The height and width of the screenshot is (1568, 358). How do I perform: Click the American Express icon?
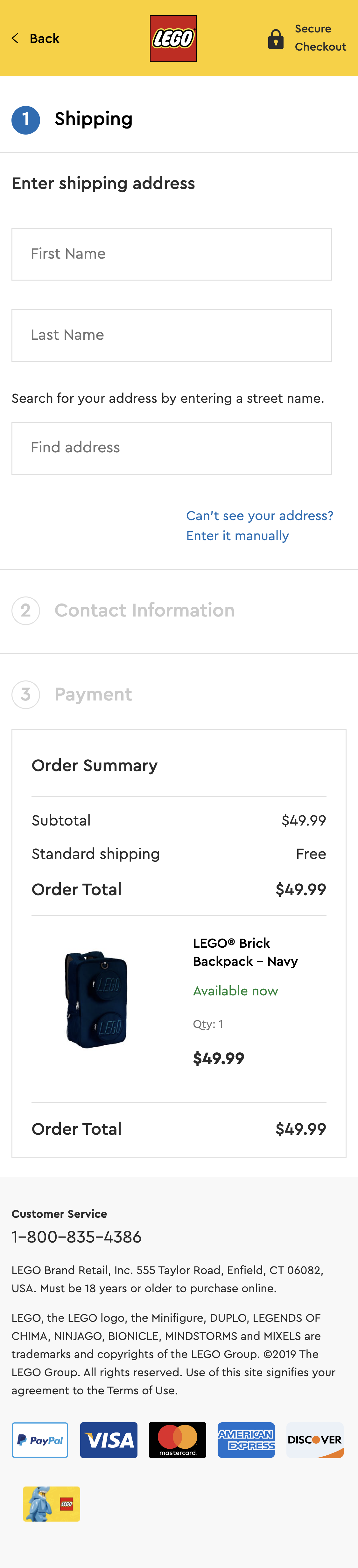click(246, 1439)
